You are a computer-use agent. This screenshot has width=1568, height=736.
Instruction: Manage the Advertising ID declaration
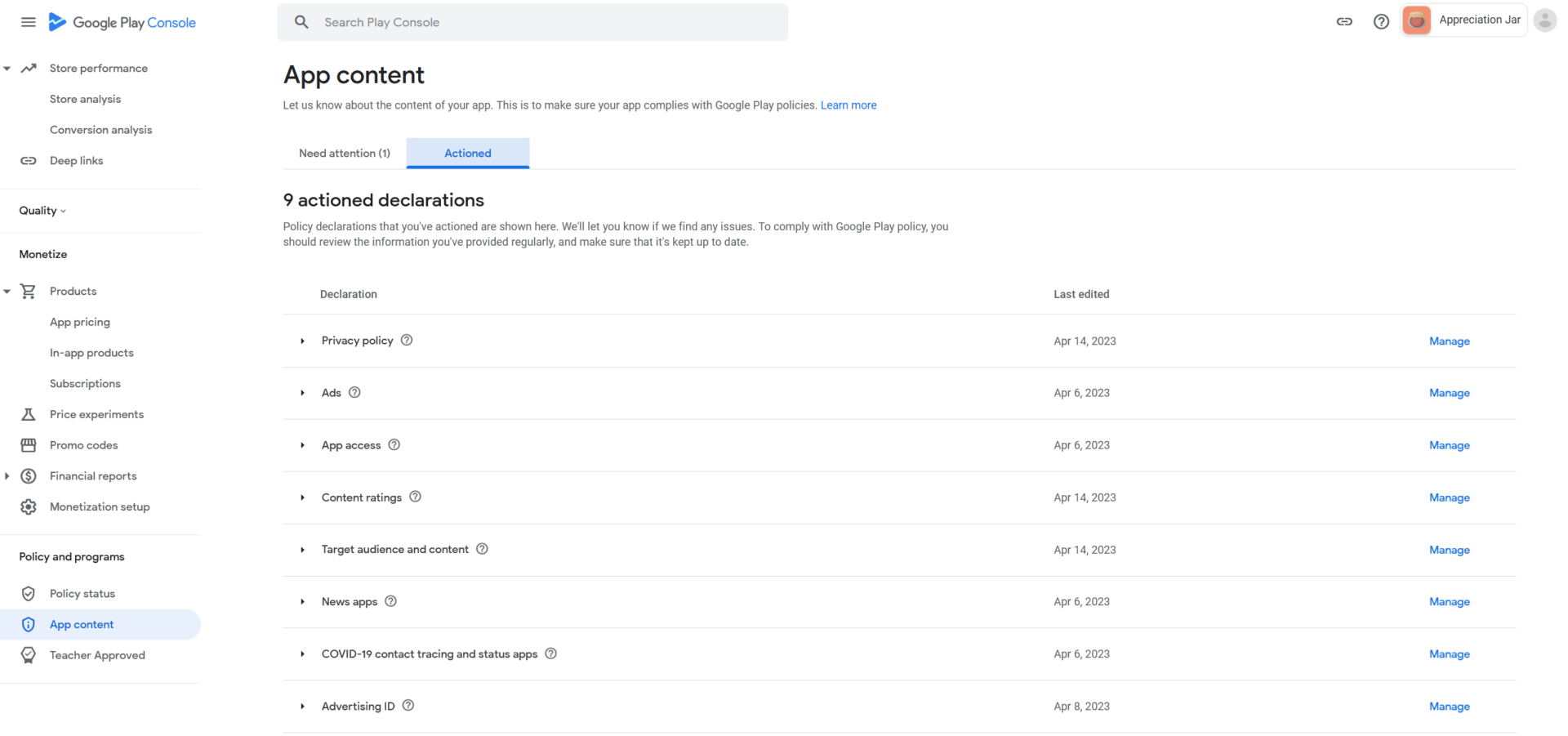click(1449, 706)
